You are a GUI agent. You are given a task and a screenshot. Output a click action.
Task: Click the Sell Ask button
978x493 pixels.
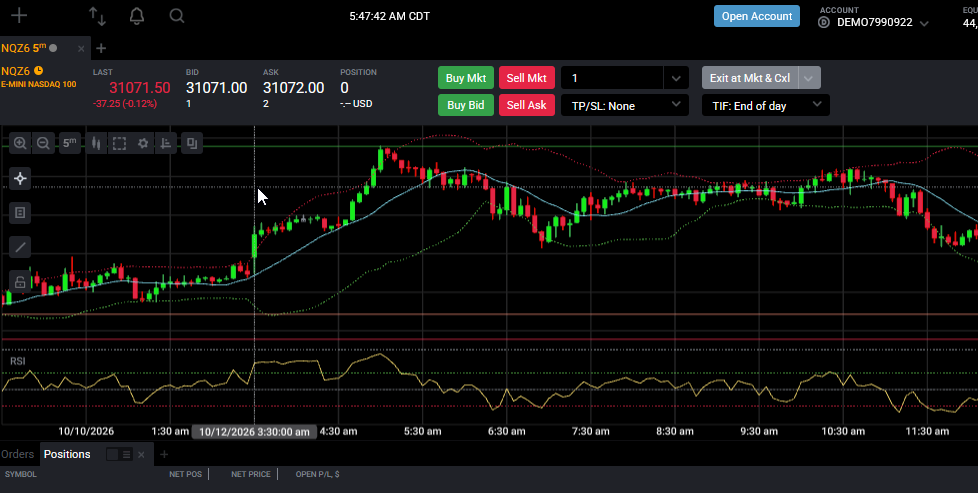pyautogui.click(x=526, y=105)
